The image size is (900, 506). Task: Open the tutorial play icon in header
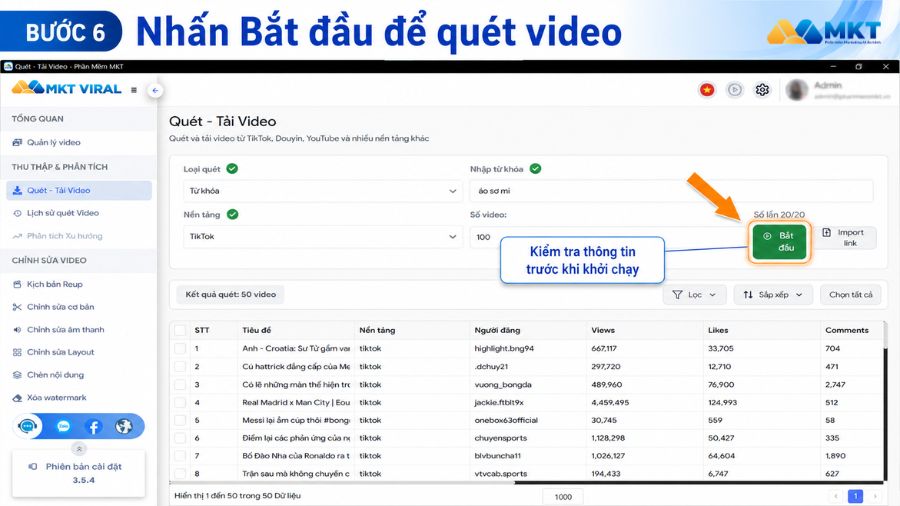(735, 90)
